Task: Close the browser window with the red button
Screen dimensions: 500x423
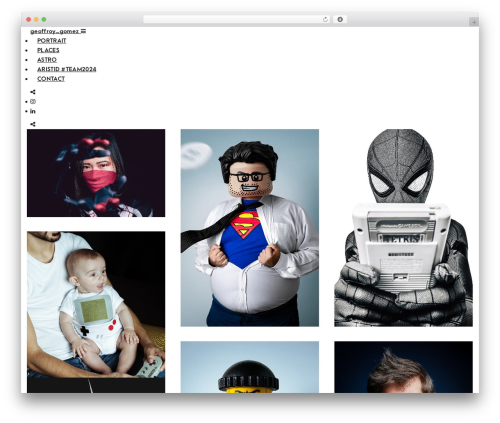Action: pyautogui.click(x=29, y=20)
